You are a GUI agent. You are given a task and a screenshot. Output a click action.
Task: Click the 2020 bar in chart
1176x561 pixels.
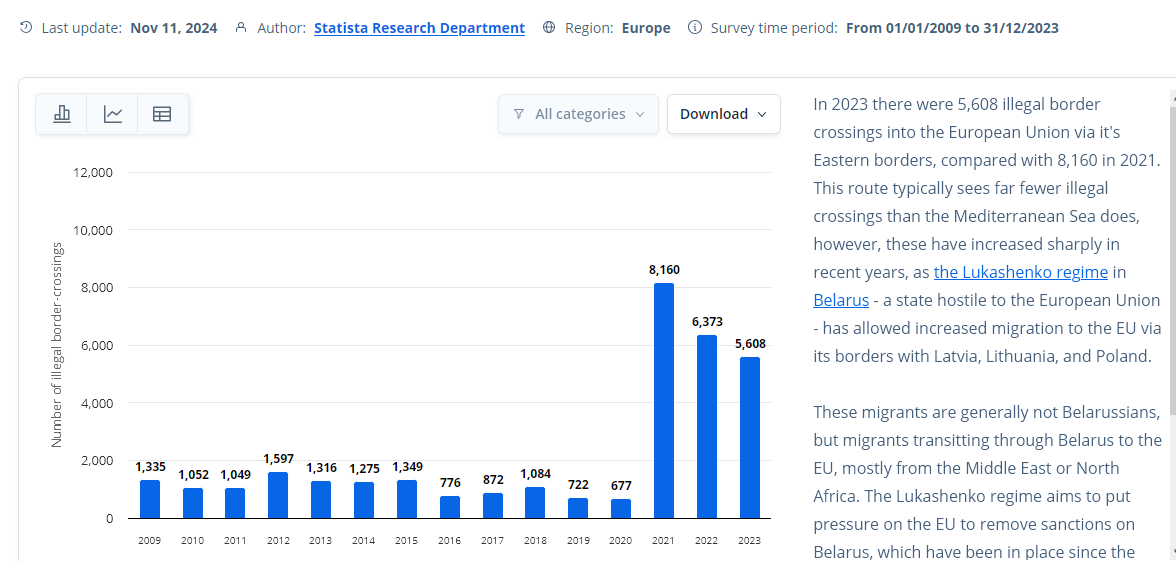click(621, 508)
